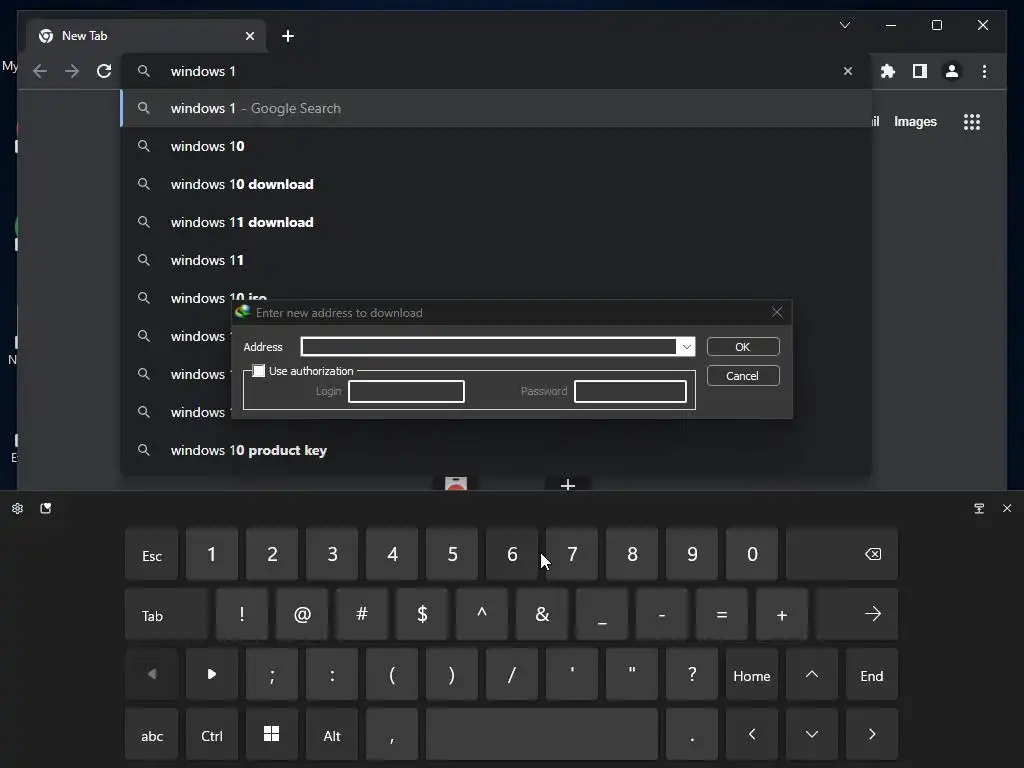This screenshot has height=768, width=1024.
Task: Tap the equals sign key
Action: pyautogui.click(x=722, y=615)
